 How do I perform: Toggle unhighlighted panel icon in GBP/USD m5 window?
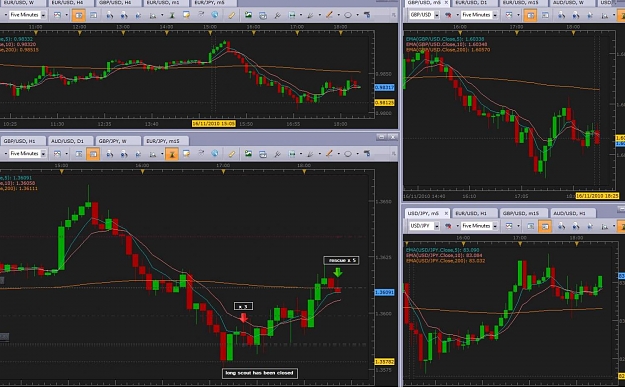click(545, 15)
